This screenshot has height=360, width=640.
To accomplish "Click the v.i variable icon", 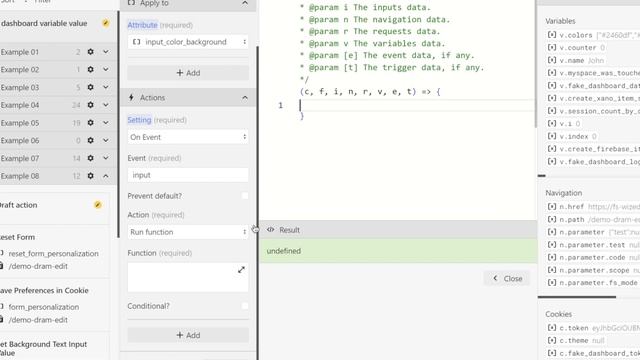I will 551,123.
